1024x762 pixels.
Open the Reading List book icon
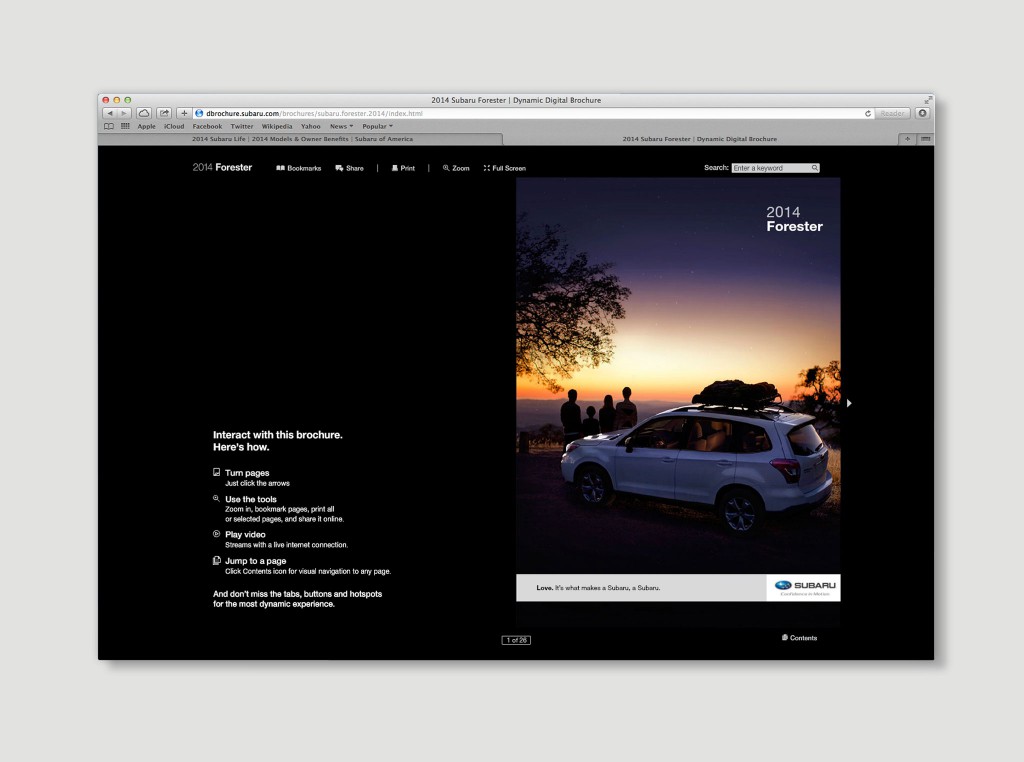[x=109, y=127]
